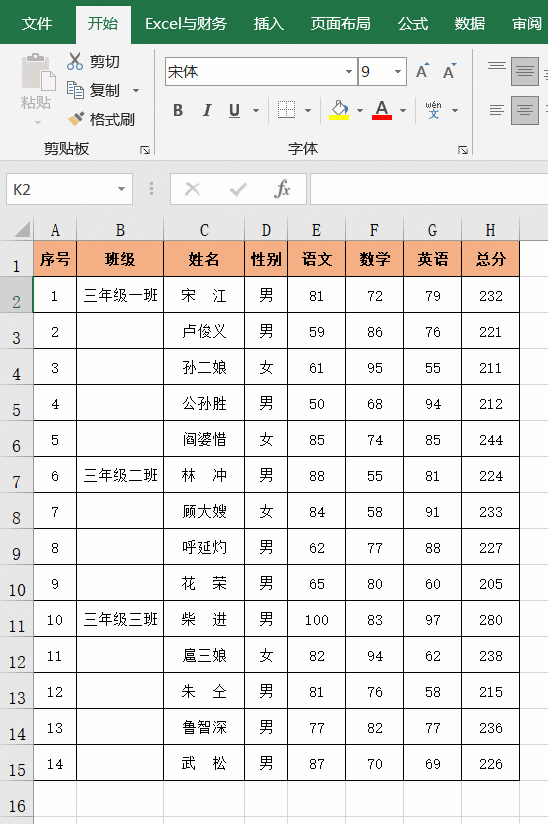Open the Insert Function fx dialog
Image resolution: width=548 pixels, height=824 pixels.
tap(282, 189)
